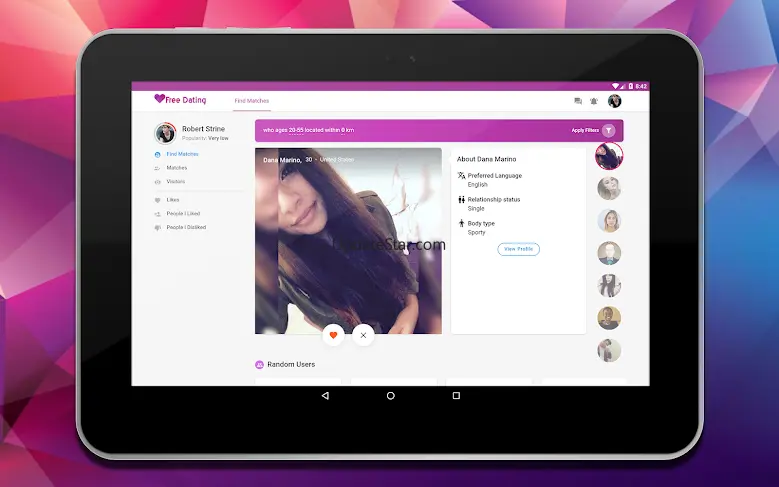Tap the Wi-Fi status icon
Screen dimensions: 779x487
click(615, 86)
